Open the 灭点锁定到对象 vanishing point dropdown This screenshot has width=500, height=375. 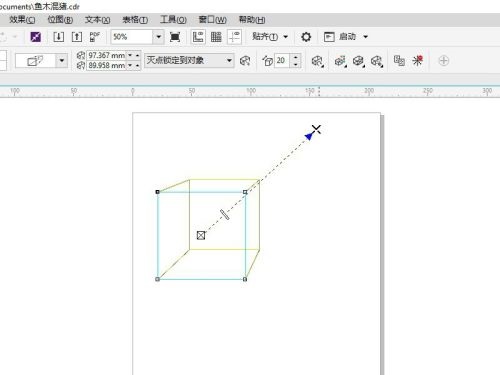click(x=189, y=61)
